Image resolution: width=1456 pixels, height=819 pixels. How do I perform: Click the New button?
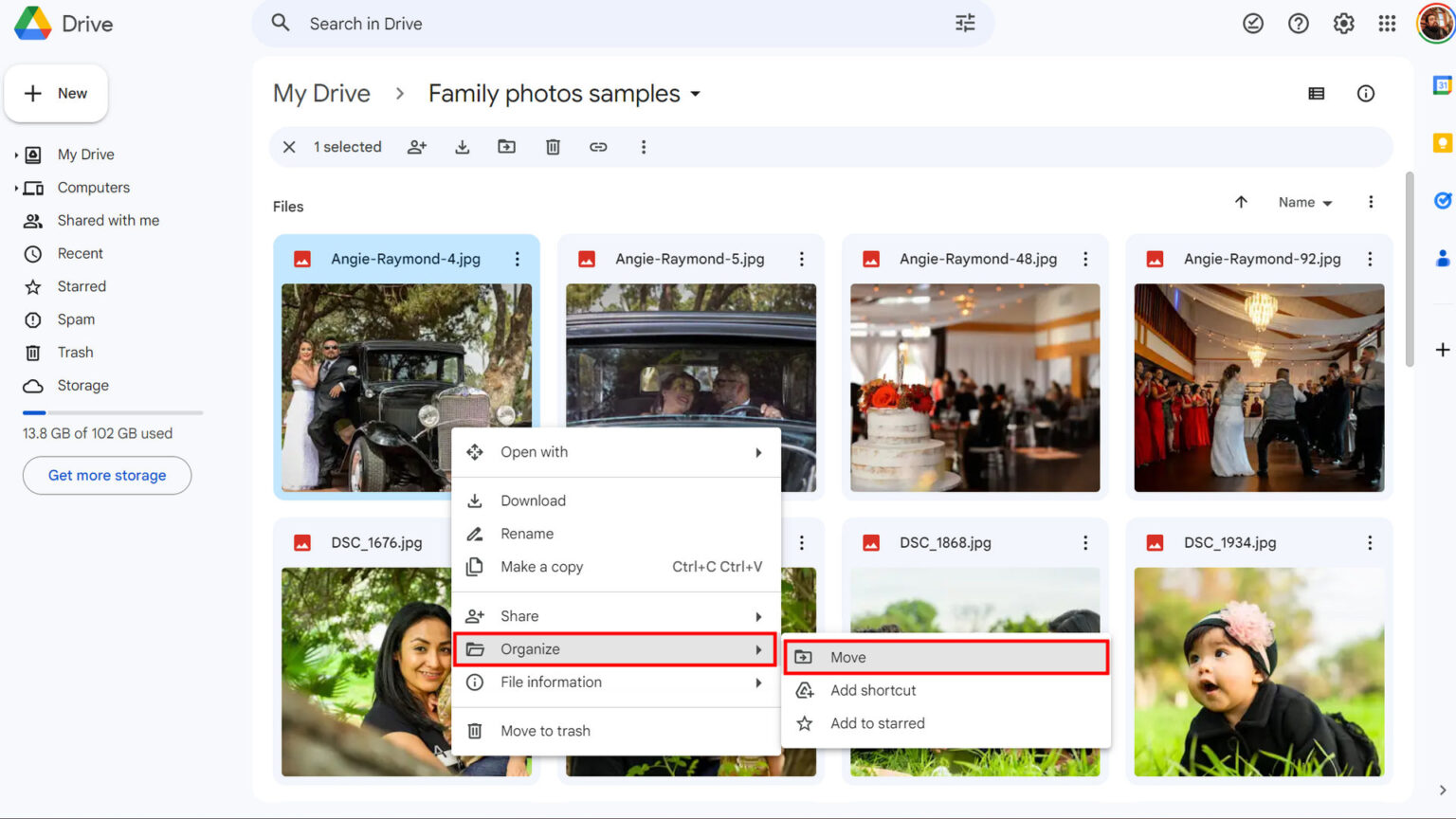[x=56, y=93]
